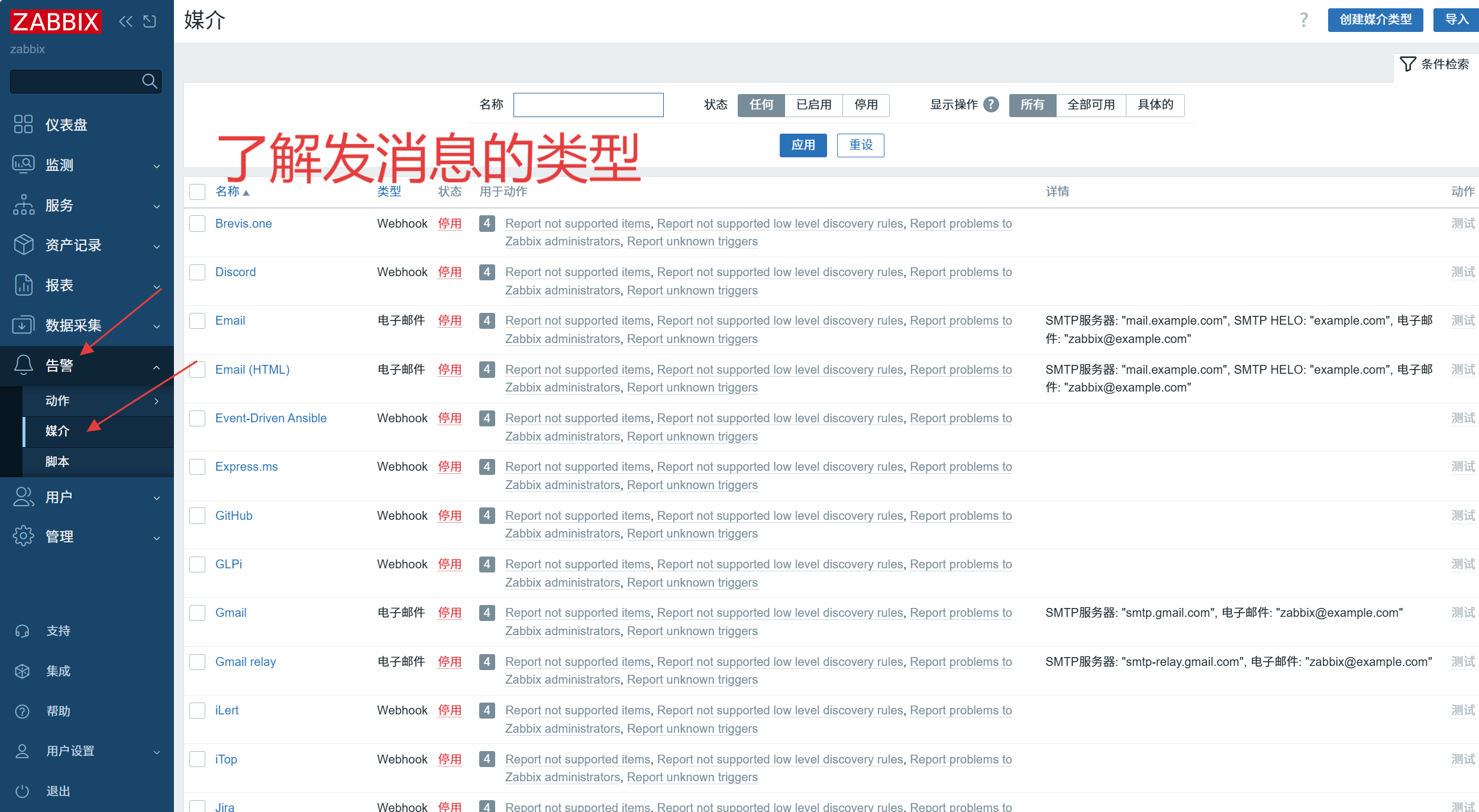
Task: Click the help question mark near the top right
Action: tap(1304, 20)
